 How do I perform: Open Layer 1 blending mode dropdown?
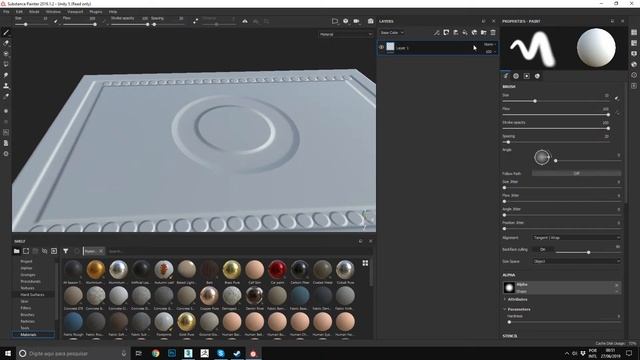(x=490, y=44)
